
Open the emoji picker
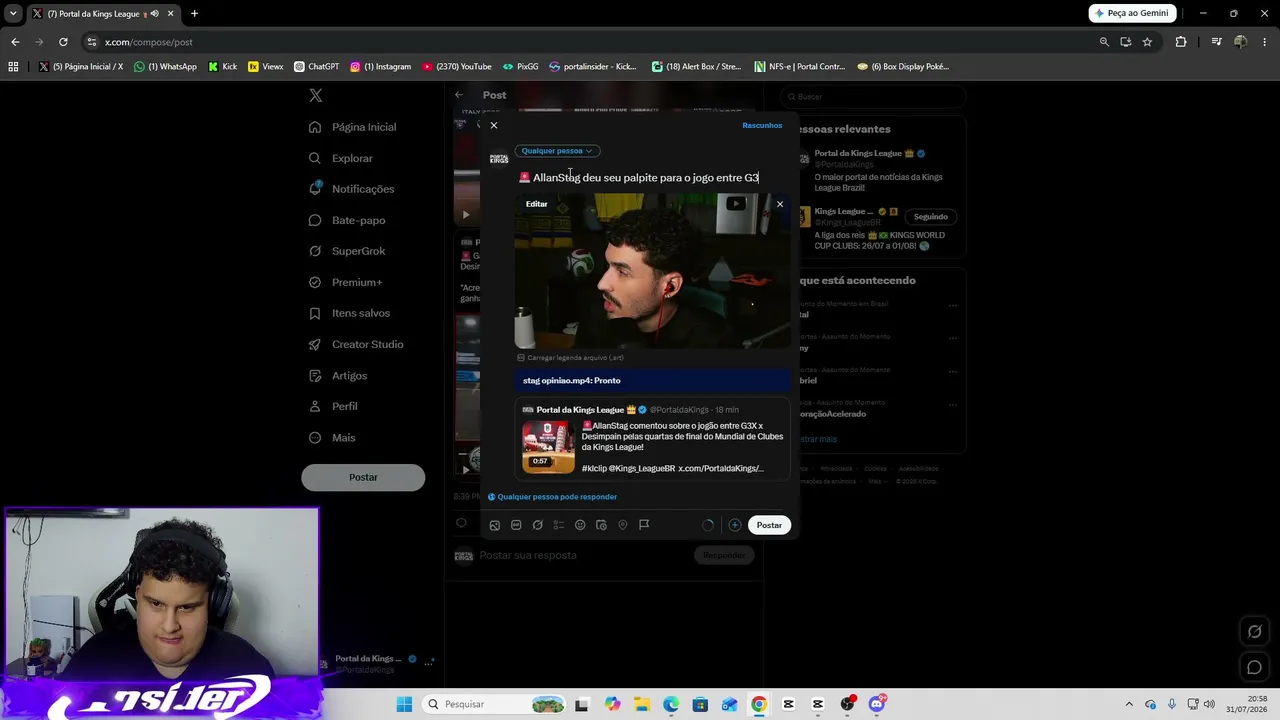point(580,525)
